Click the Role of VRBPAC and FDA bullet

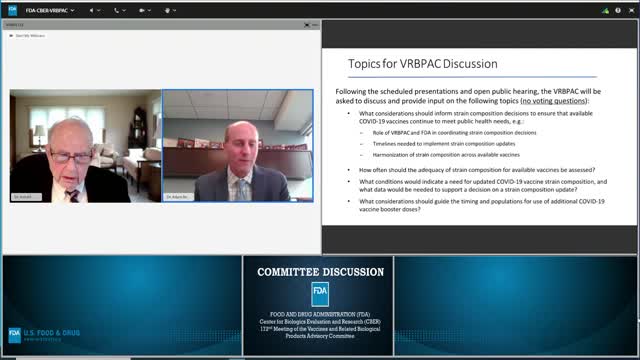[x=454, y=133]
